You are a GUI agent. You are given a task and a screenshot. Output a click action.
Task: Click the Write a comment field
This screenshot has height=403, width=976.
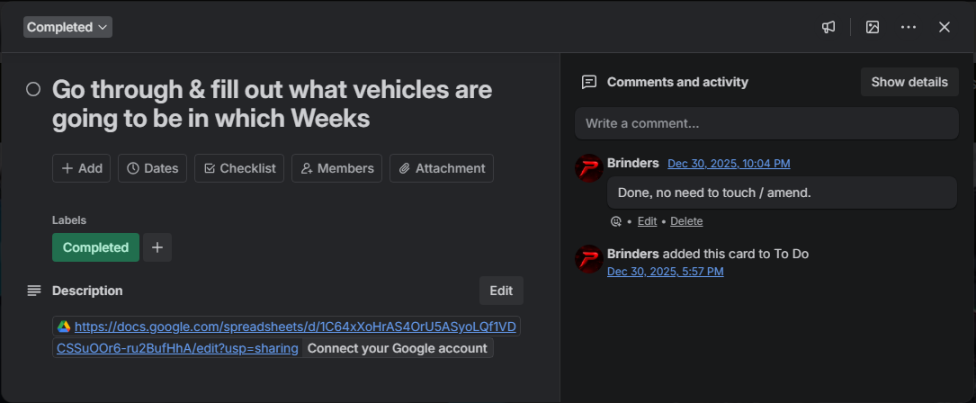point(766,123)
